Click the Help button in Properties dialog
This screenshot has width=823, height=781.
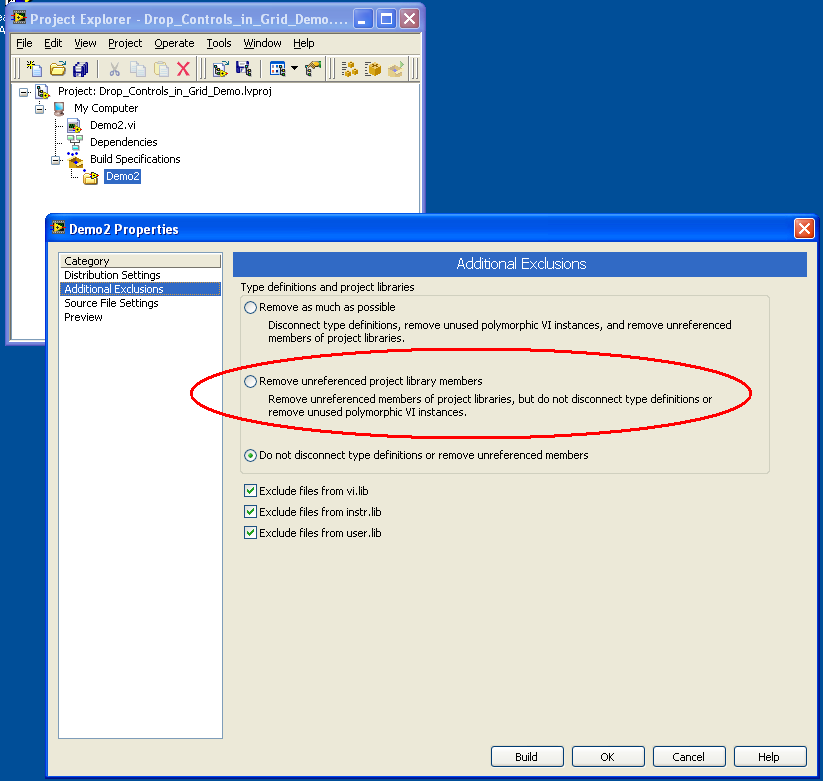coord(769,756)
